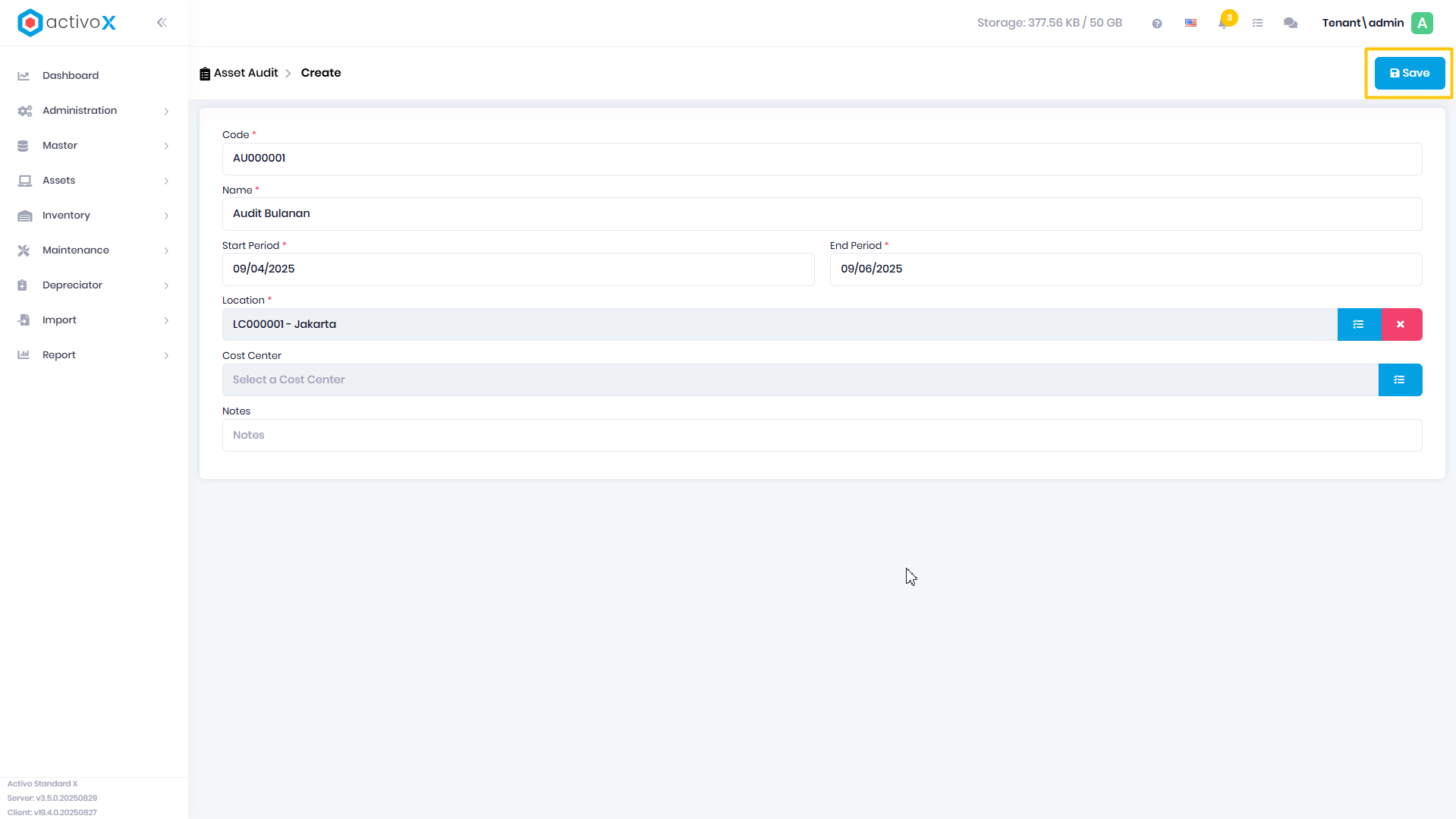Viewport: 1456px width, 819px height.
Task: Open the Report menu item
Action: tap(94, 355)
